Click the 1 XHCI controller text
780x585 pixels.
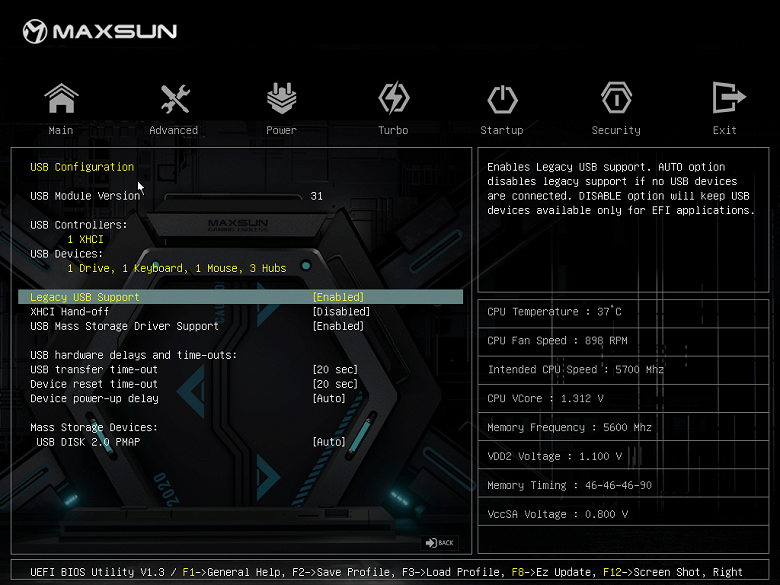[85, 239]
